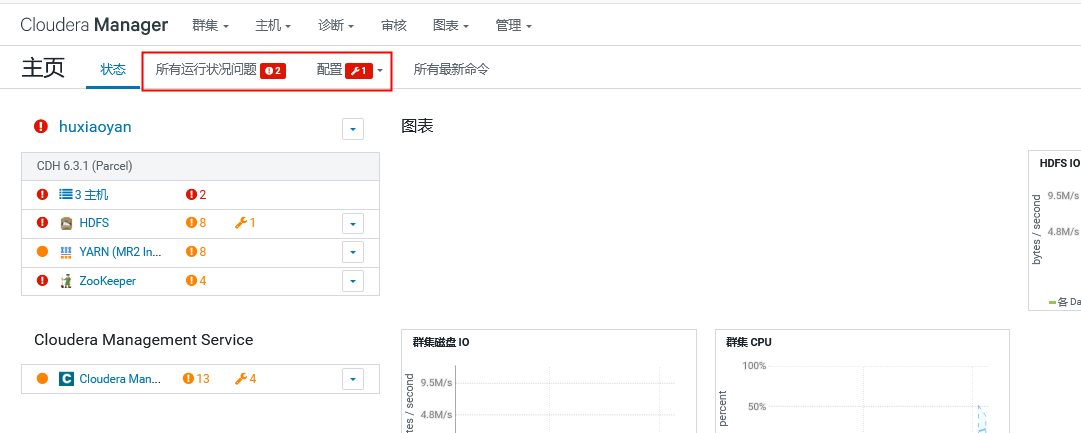Click the 主页 page title
This screenshot has height=433, width=1081.
coord(43,68)
